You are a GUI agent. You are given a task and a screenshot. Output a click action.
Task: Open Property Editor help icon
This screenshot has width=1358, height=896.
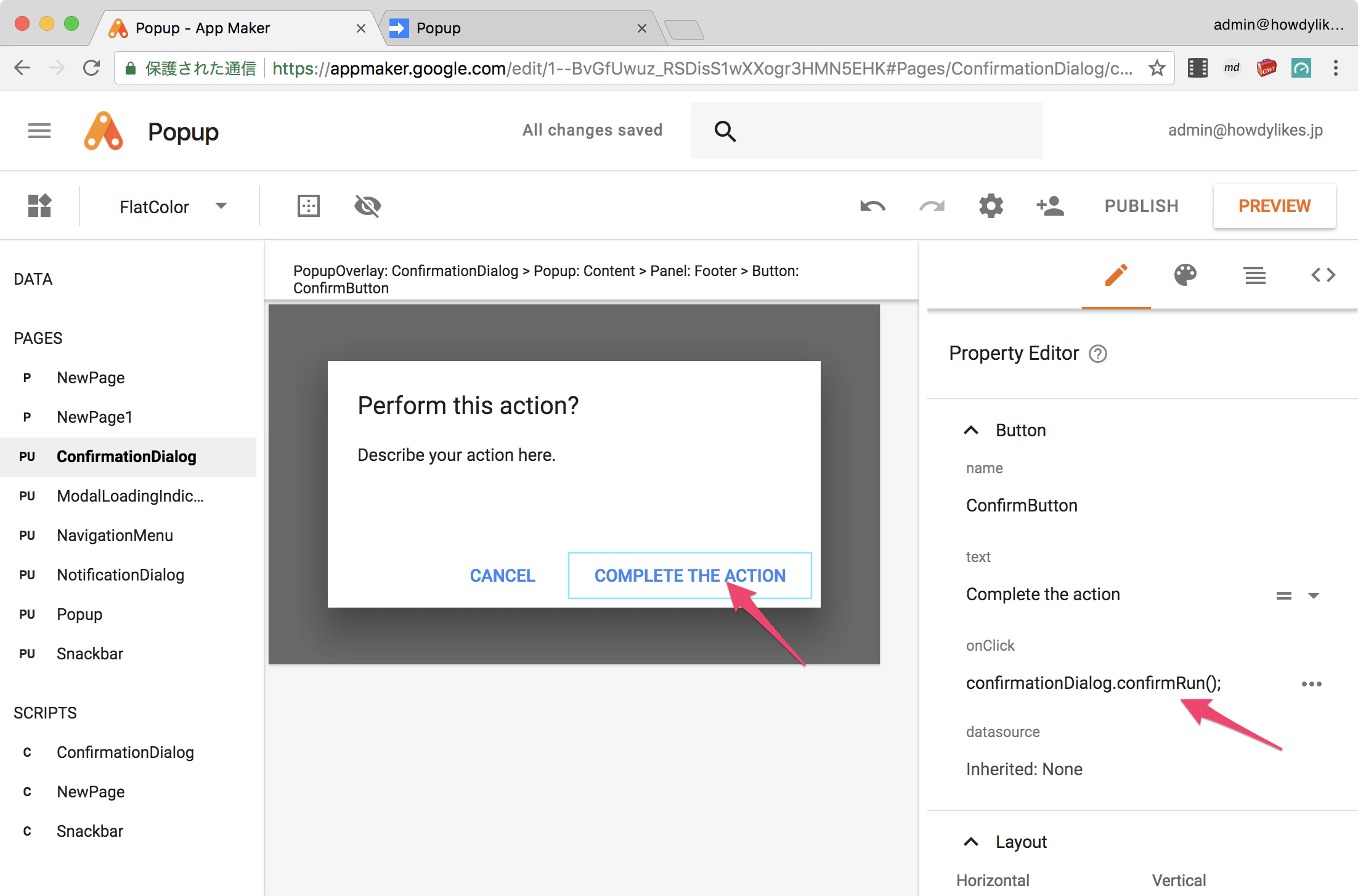(1098, 354)
